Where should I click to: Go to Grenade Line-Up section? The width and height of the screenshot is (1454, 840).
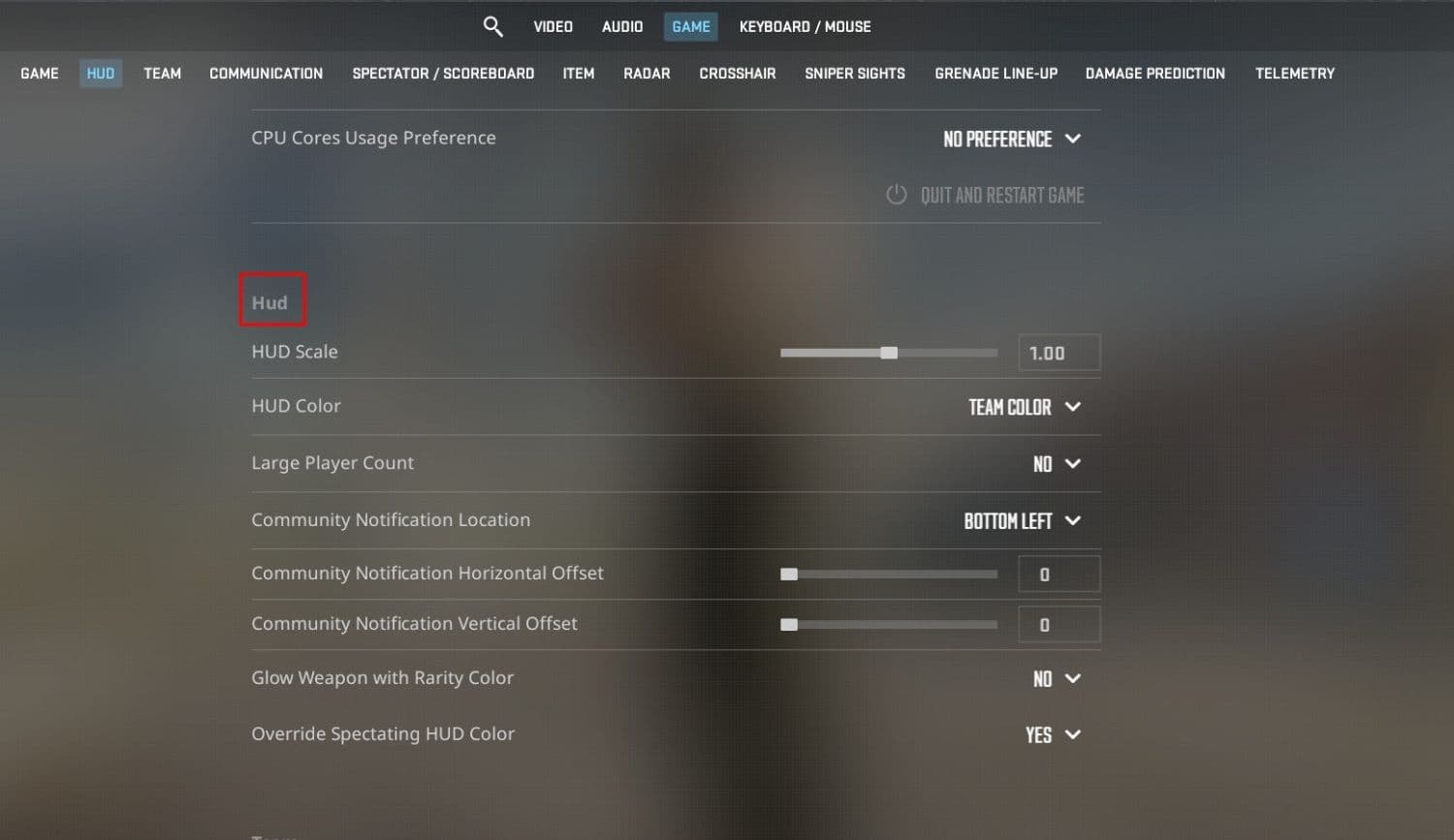tap(996, 74)
